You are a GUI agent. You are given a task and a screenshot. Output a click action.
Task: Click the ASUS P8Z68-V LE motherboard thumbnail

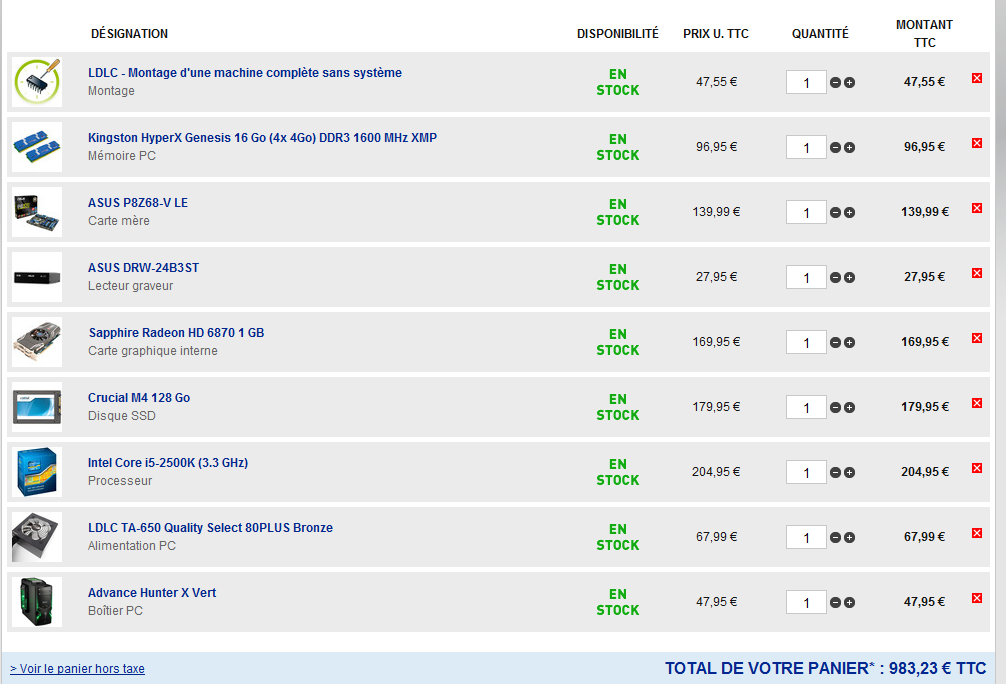37,212
